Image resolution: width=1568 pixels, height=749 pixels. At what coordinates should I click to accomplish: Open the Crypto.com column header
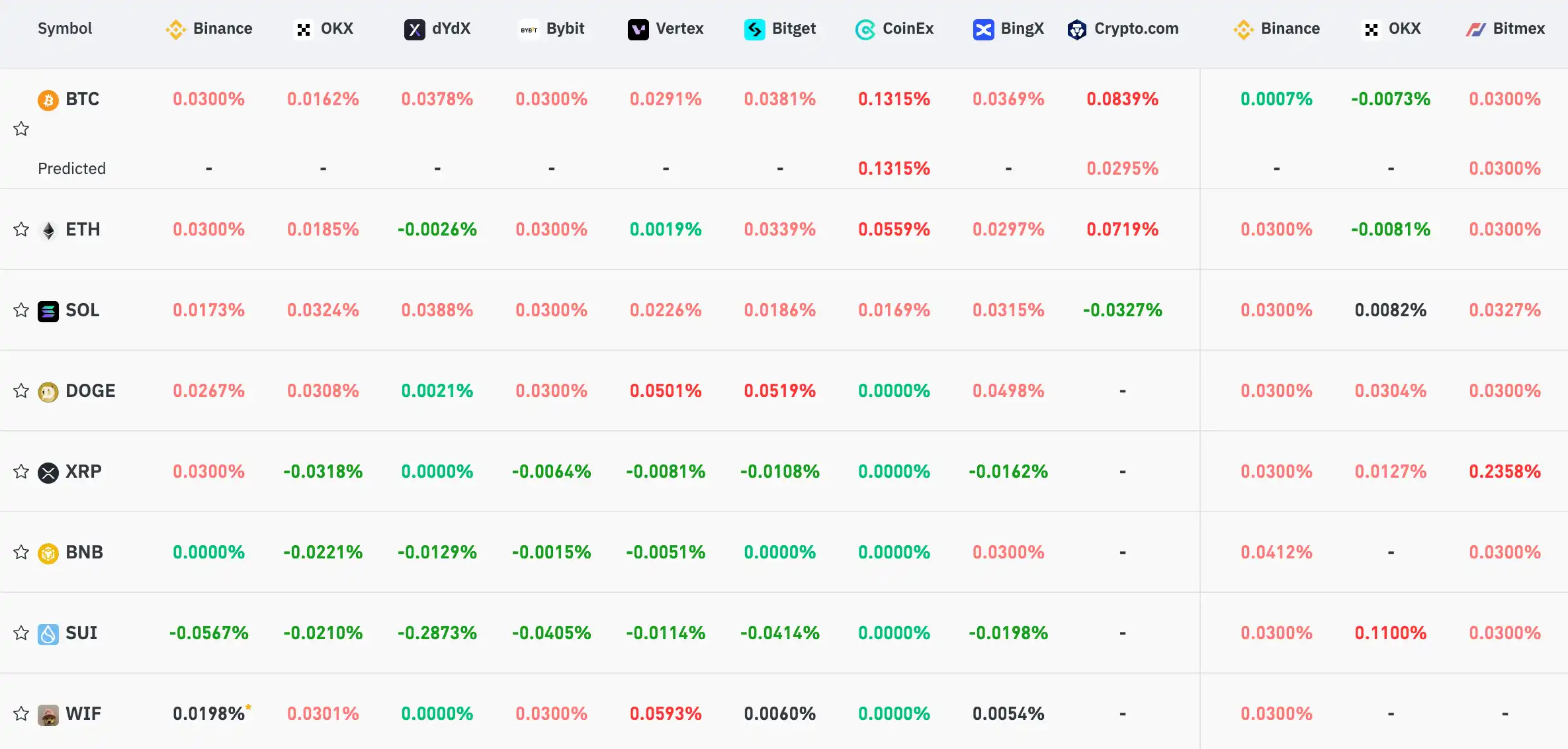(x=1123, y=29)
